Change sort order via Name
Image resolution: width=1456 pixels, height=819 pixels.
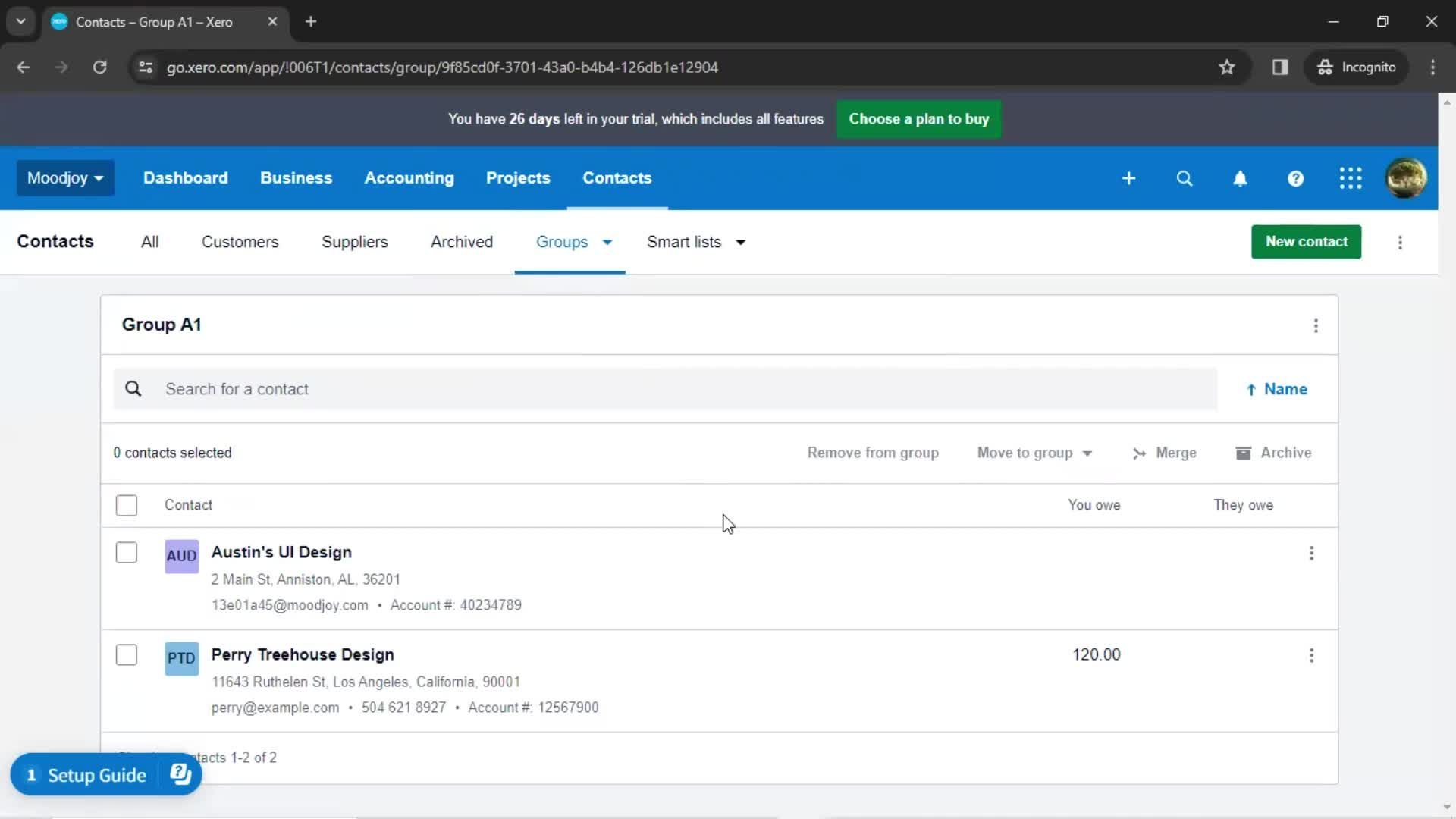click(1277, 389)
